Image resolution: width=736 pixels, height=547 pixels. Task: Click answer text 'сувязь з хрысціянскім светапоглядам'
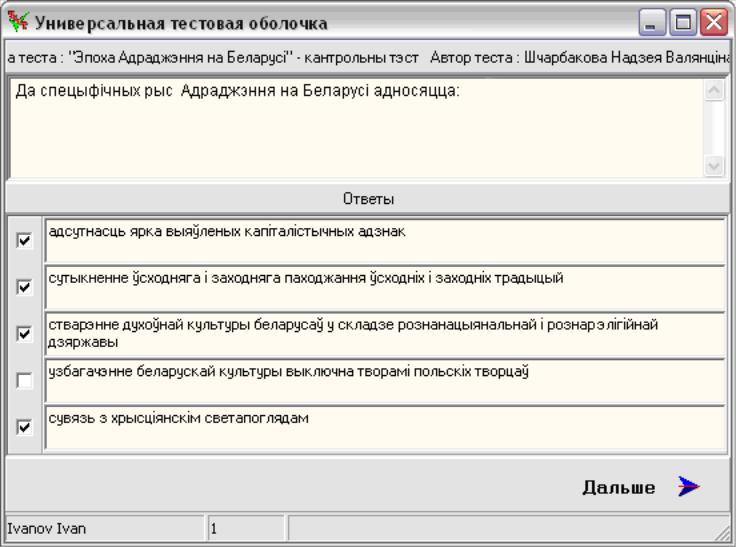(179, 418)
